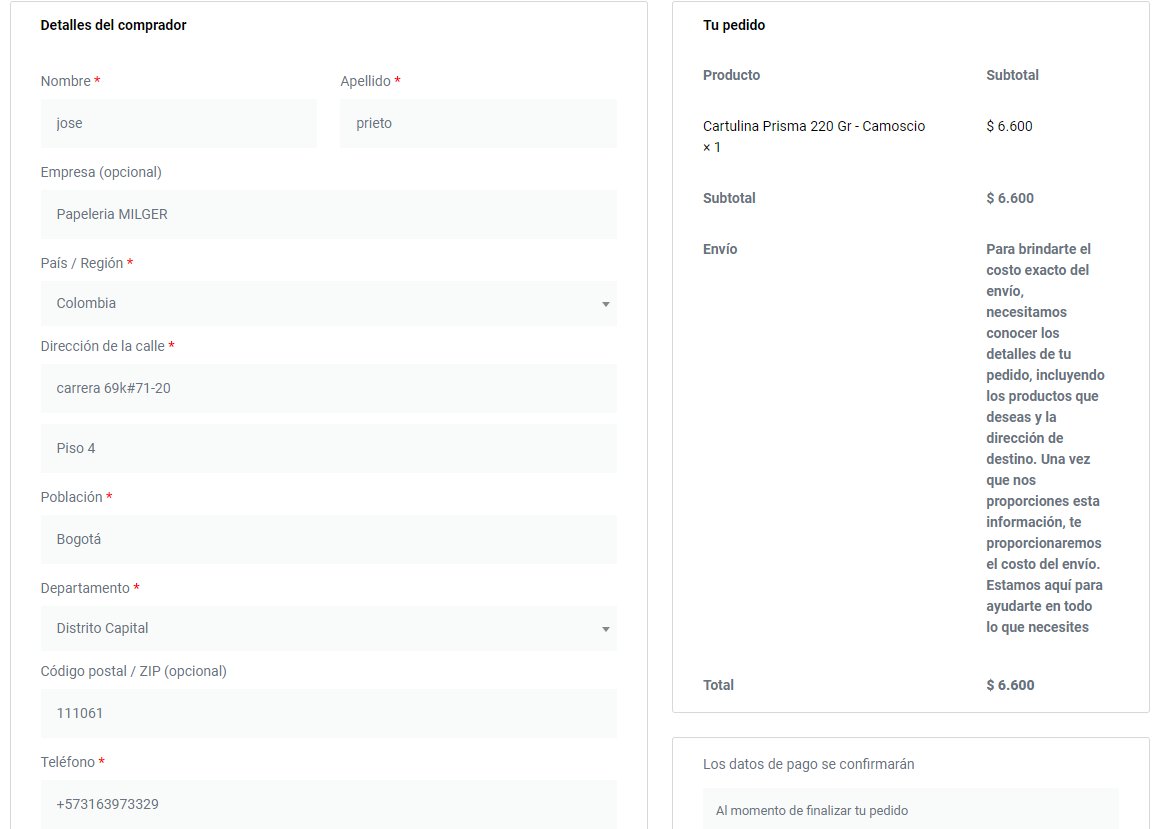Edit the street address carrera 69k#71-20
The image size is (1161, 829).
(x=328, y=388)
